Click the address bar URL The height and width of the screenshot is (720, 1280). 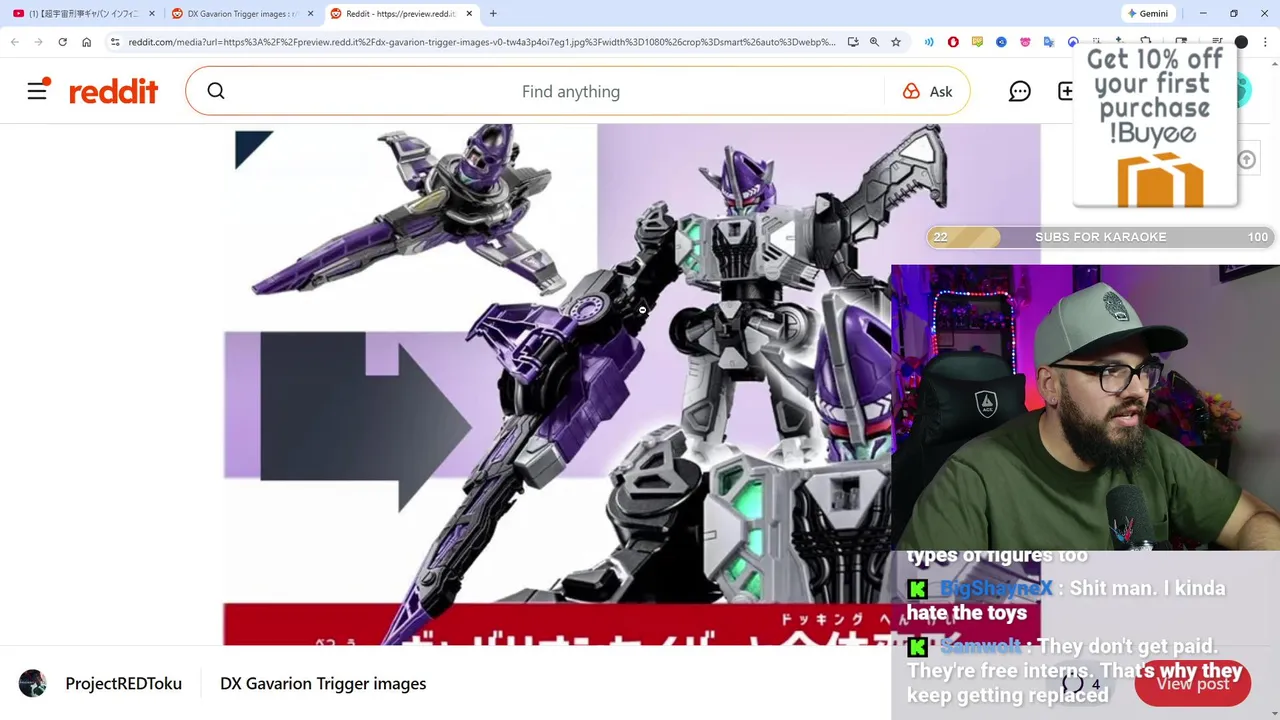tap(481, 42)
